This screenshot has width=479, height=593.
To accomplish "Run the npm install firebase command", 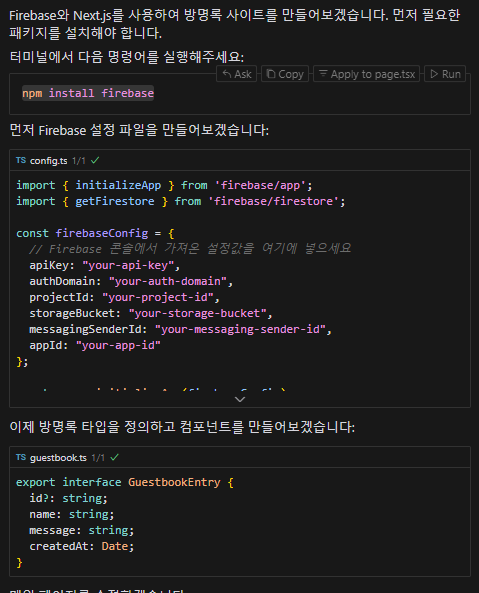I will point(445,74).
